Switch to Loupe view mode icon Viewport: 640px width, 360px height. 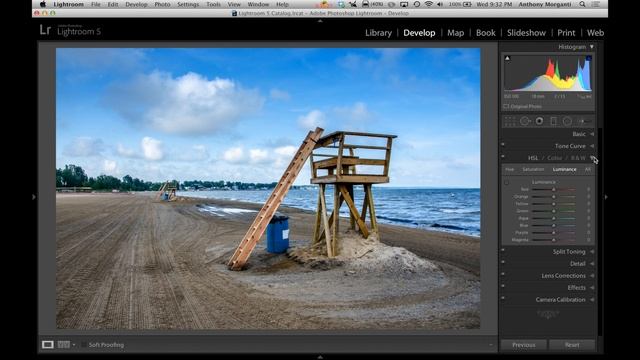pos(48,344)
